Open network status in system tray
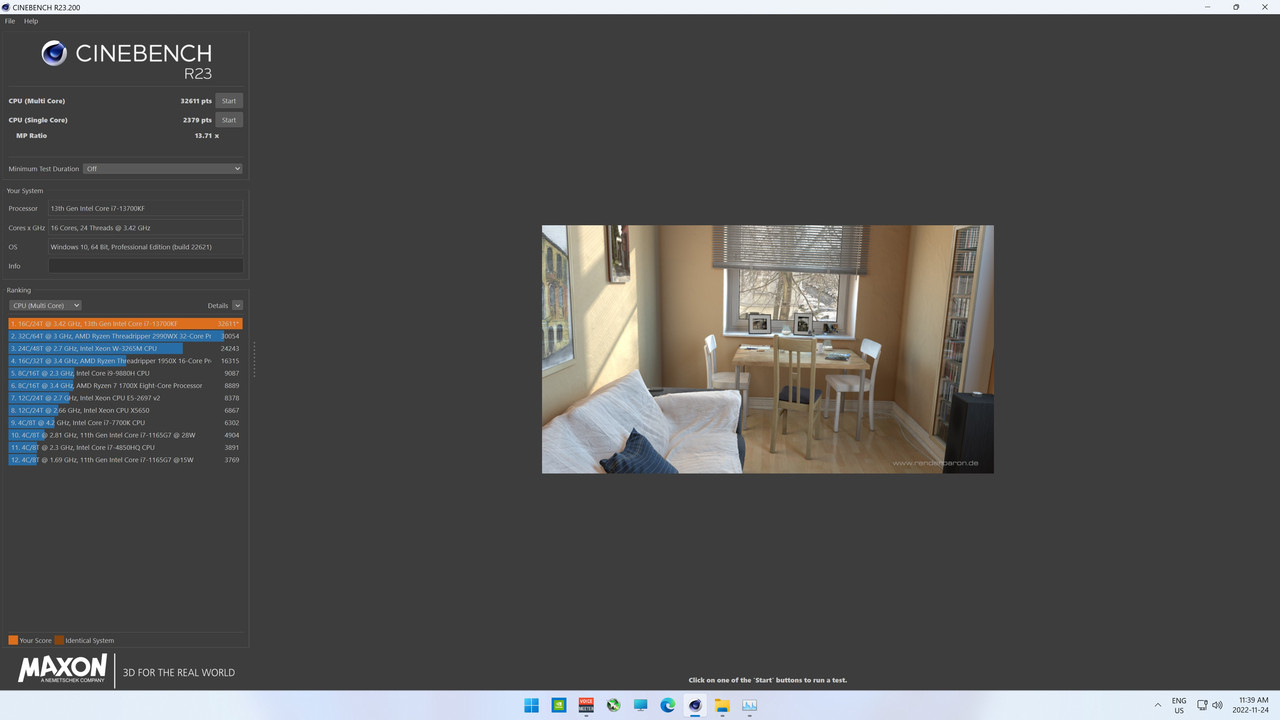 point(1202,705)
